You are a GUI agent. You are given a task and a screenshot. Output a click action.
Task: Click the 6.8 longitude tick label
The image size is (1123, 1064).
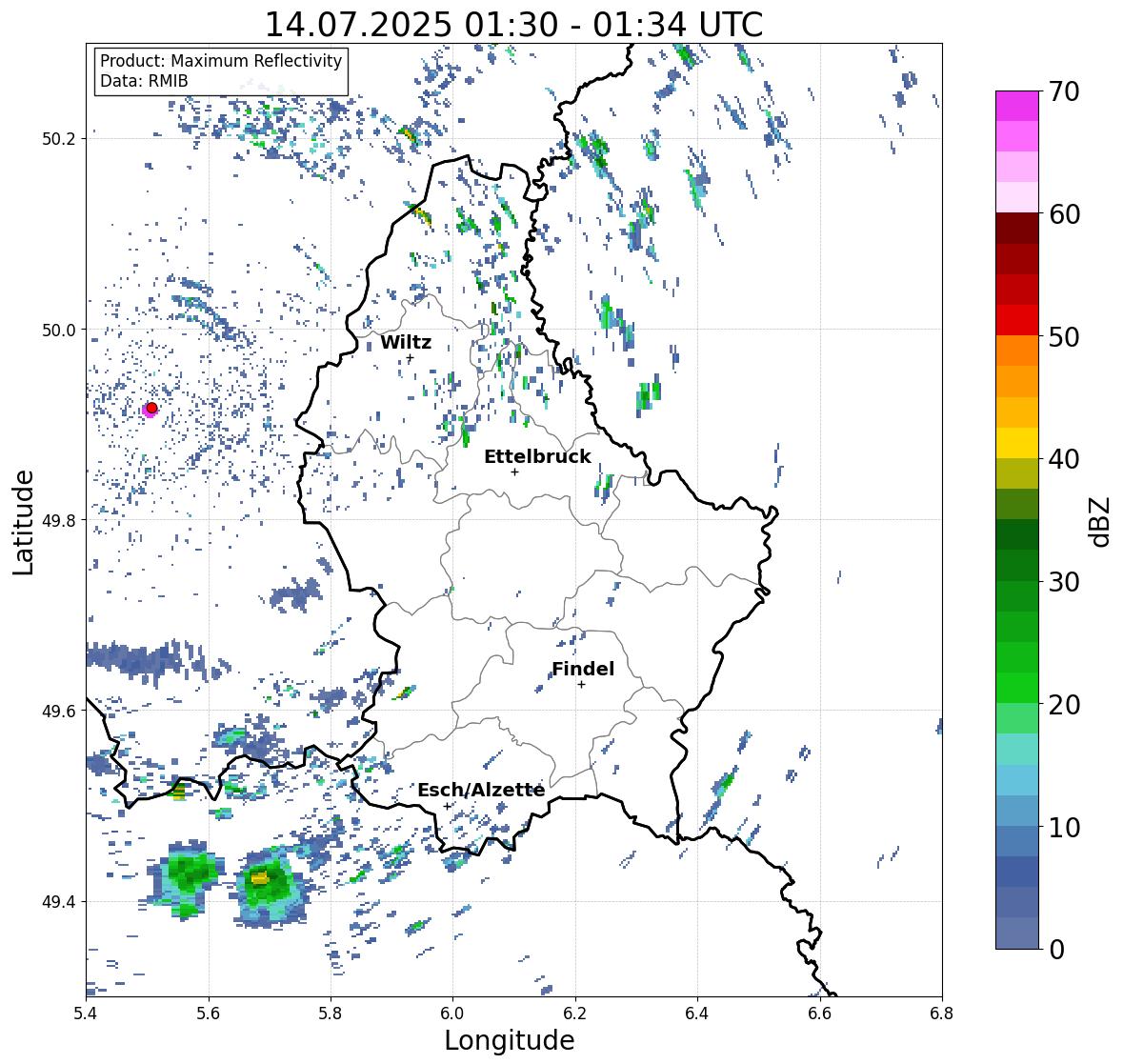942,1014
